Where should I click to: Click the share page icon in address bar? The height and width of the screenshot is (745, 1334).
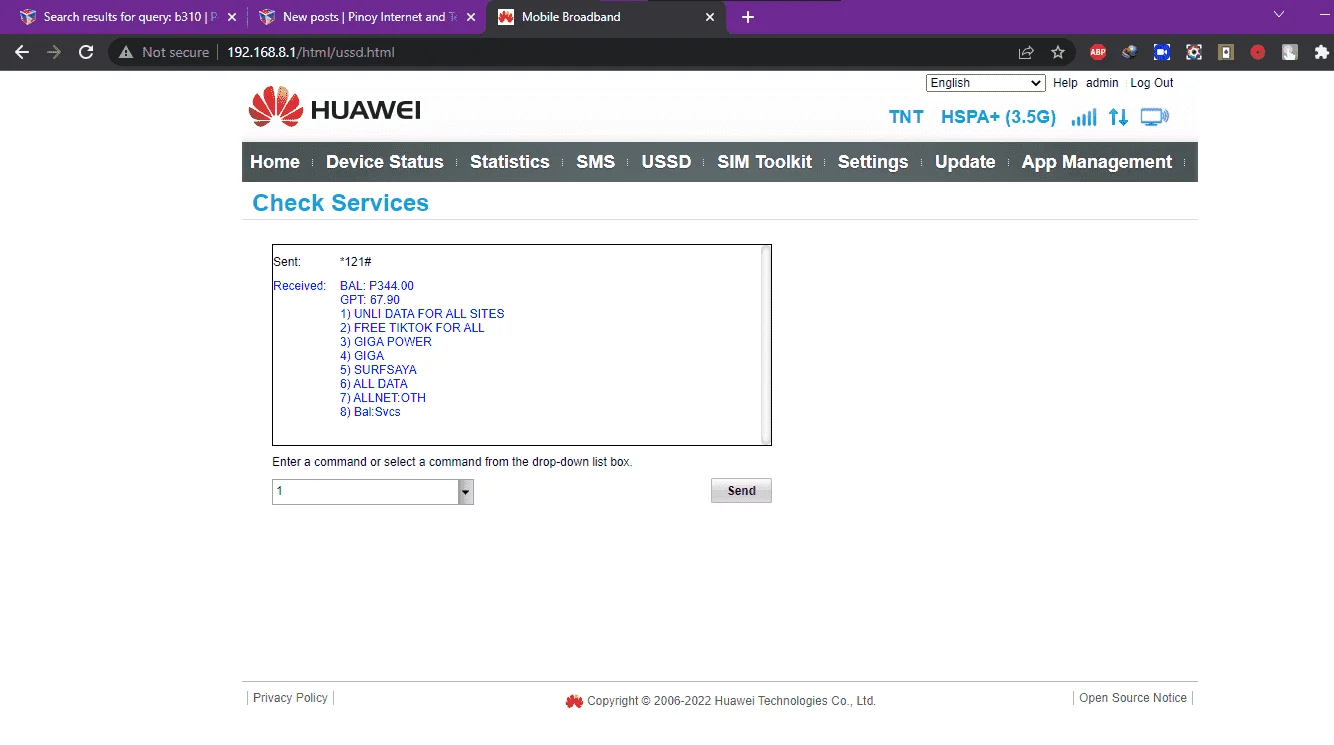pos(1026,52)
